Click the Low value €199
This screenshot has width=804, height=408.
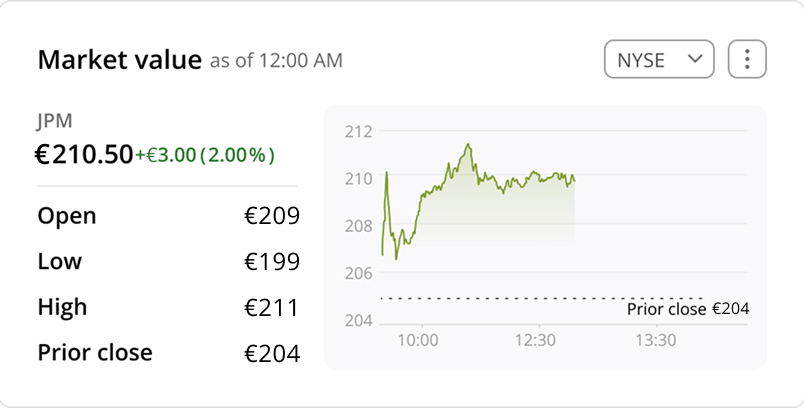click(x=272, y=262)
